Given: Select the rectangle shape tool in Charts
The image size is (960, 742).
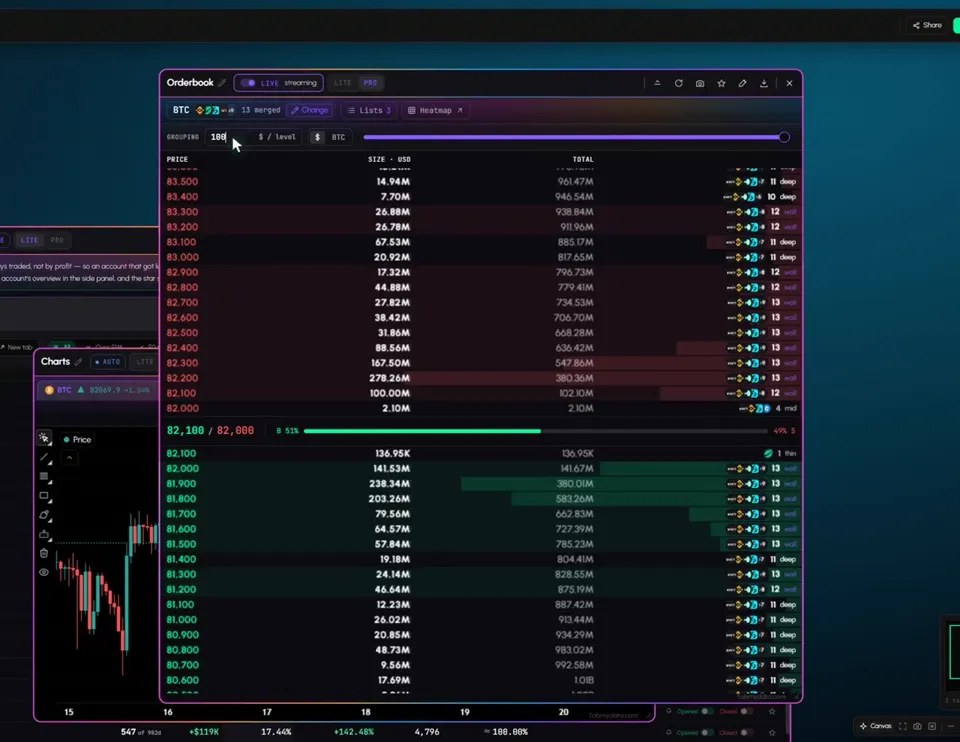Looking at the screenshot, I should [x=44, y=496].
